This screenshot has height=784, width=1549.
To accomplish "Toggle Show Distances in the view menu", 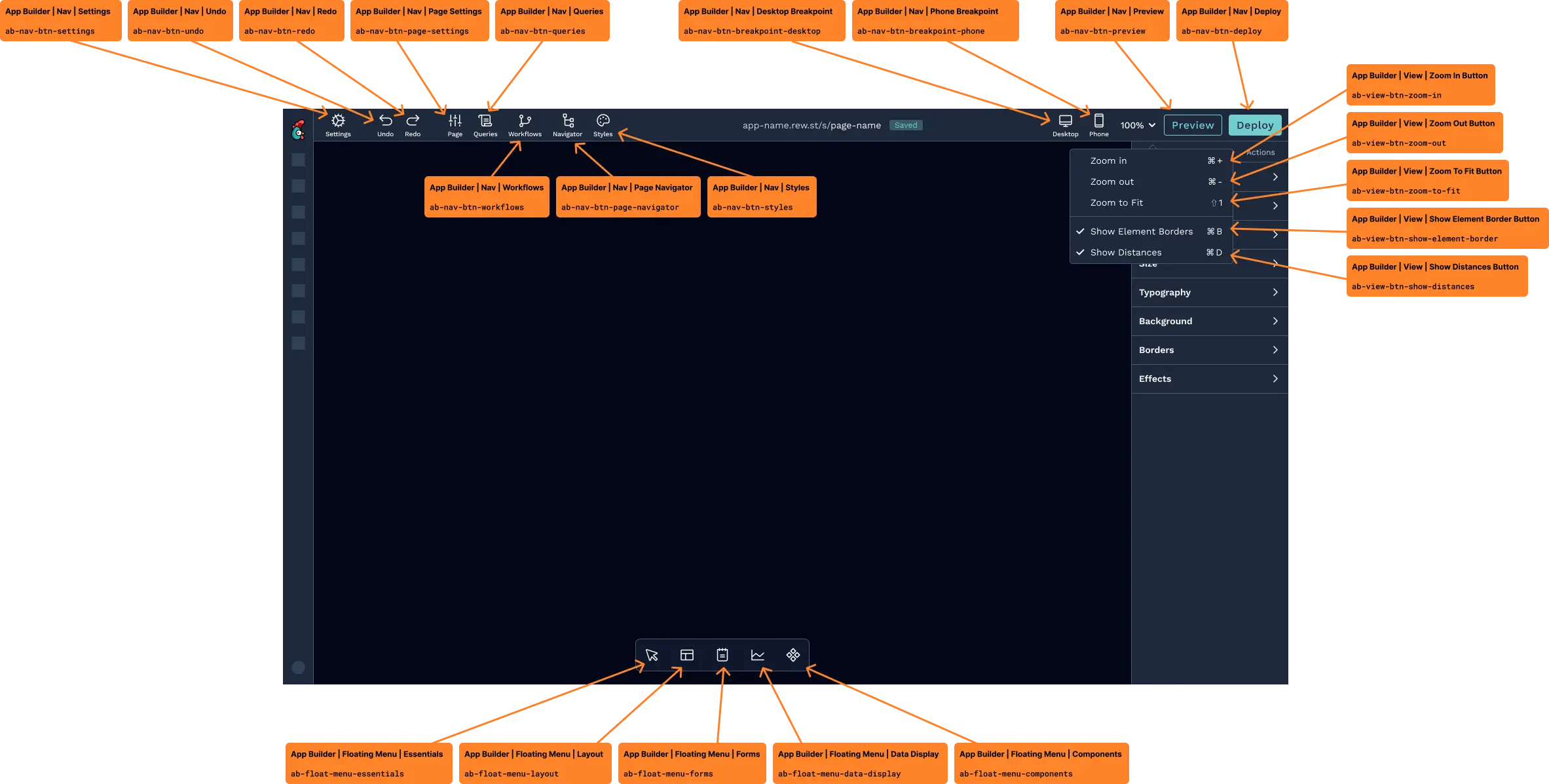I will tap(1127, 252).
